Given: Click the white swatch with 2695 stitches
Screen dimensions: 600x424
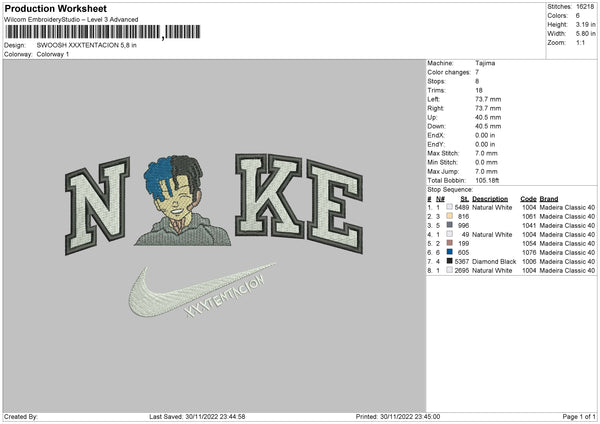Looking at the screenshot, I should click(450, 270).
